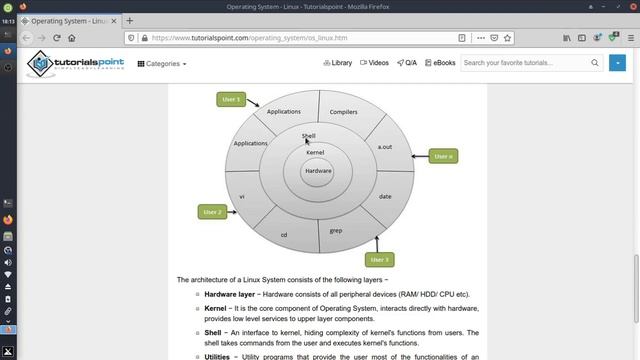Show site security padlock info

point(144,38)
